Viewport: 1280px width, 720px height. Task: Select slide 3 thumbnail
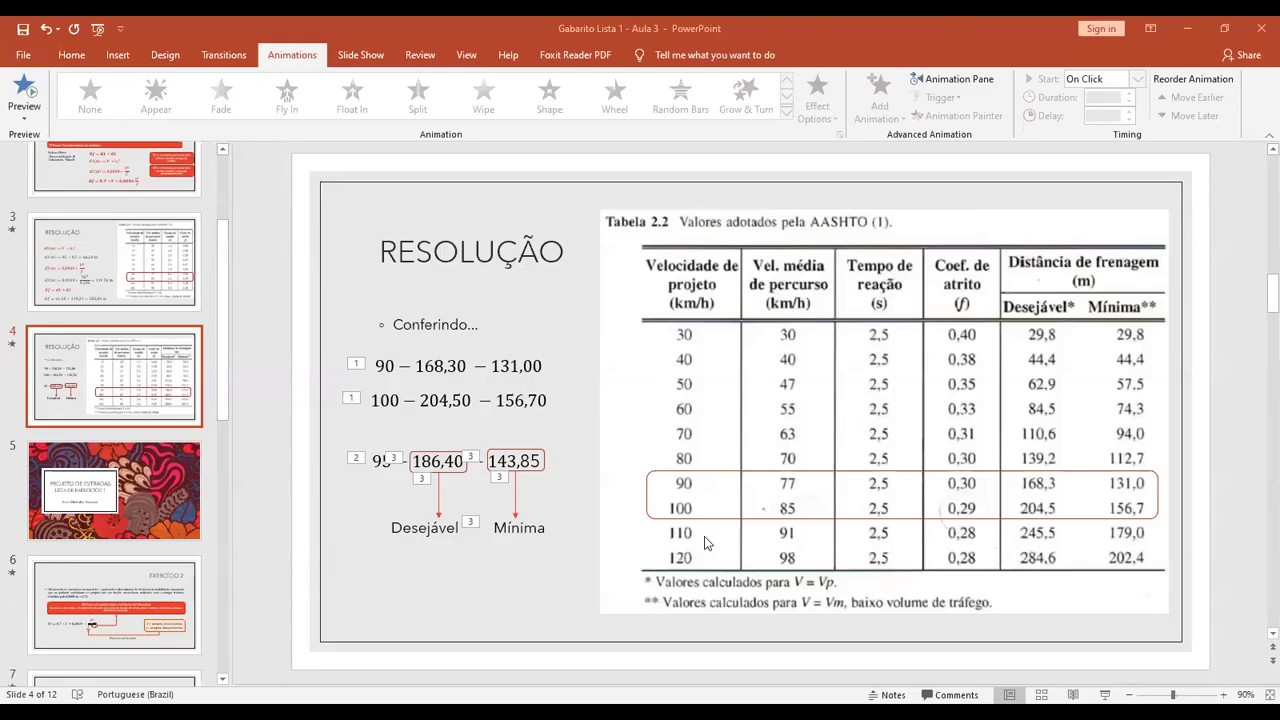[114, 262]
